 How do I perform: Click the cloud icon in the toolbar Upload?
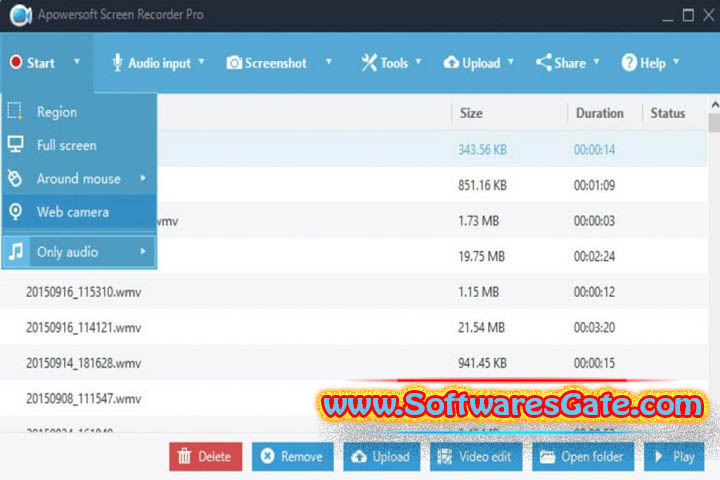click(x=451, y=62)
